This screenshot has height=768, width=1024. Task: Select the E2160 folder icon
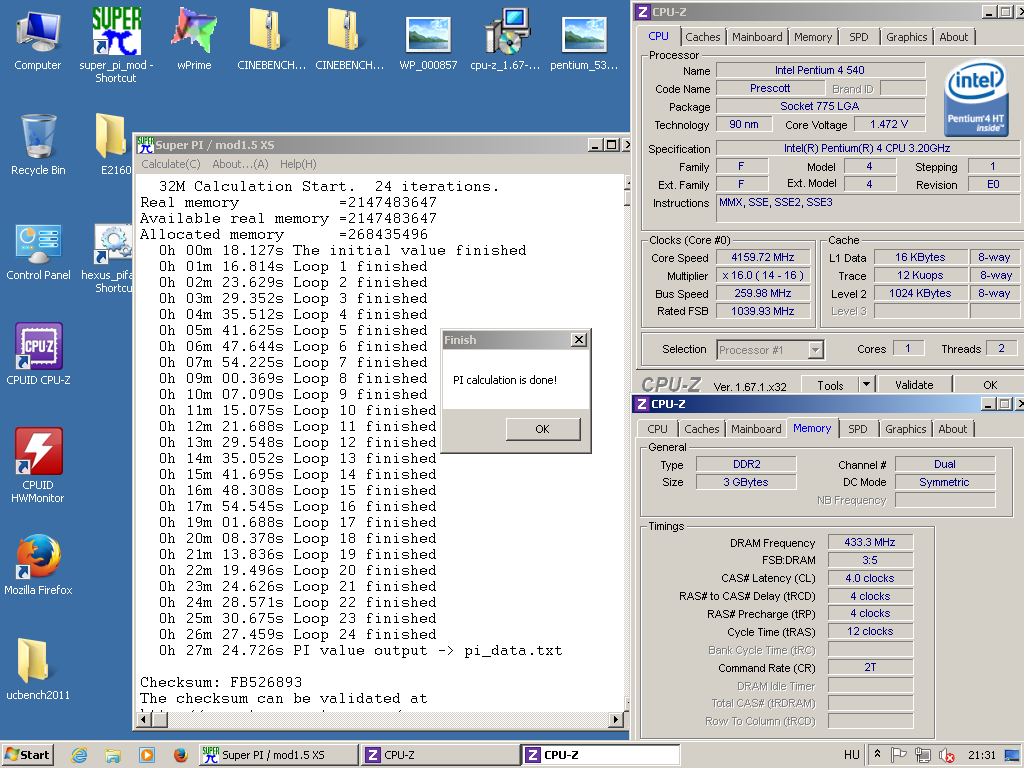click(112, 145)
